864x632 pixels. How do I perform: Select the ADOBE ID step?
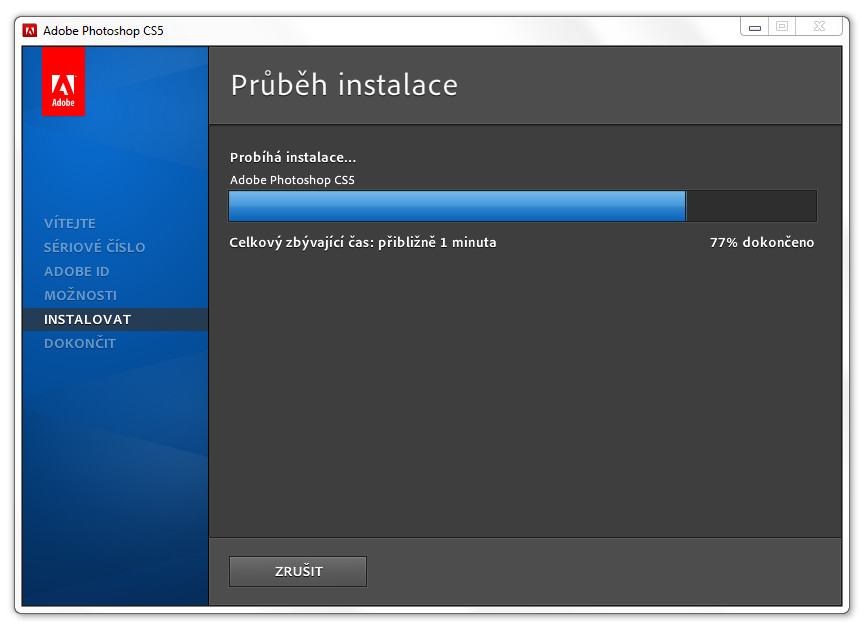77,271
